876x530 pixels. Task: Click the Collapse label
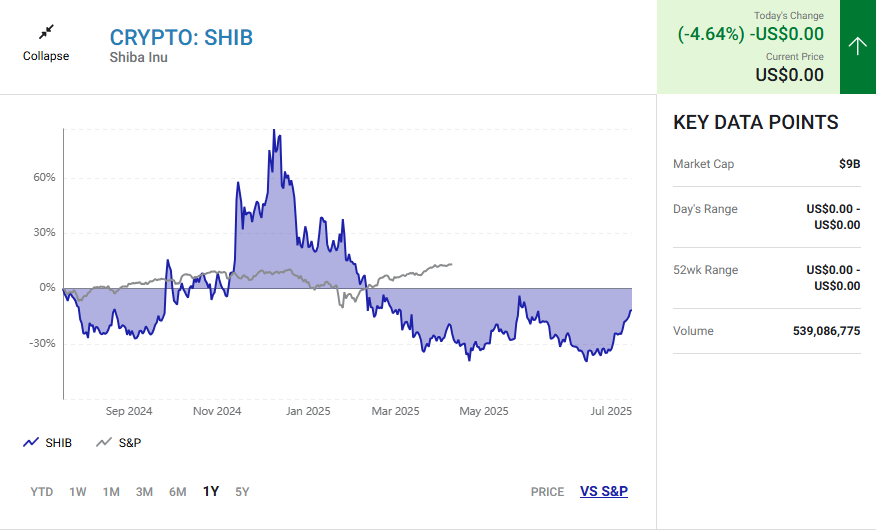click(46, 56)
